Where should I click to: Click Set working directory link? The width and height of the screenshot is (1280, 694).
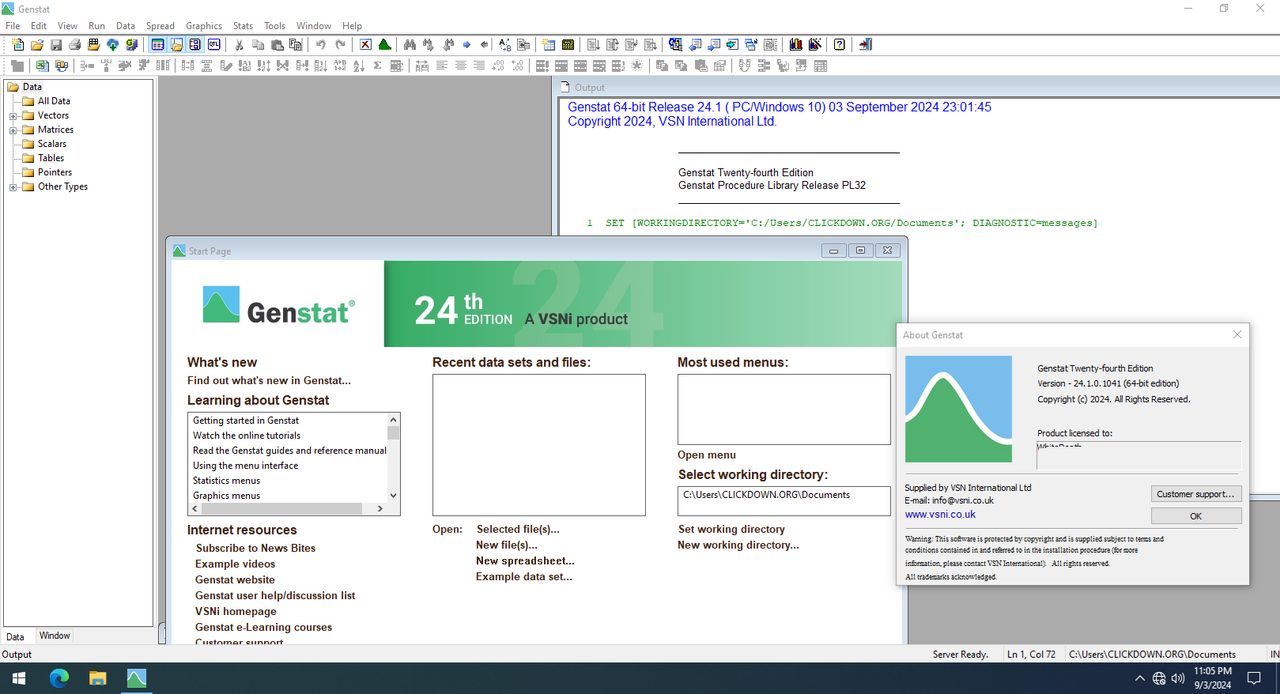pyautogui.click(x=731, y=529)
